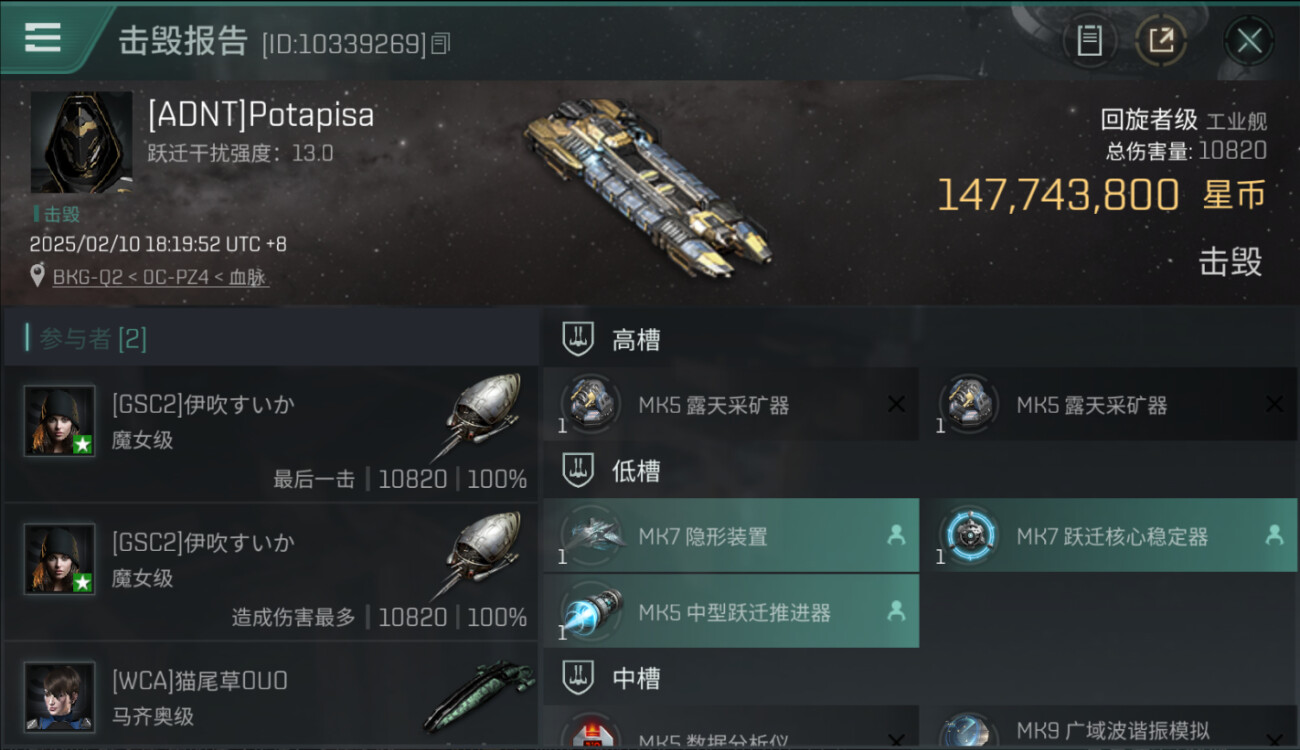Select the MK7 隐形装置 module
The image size is (1300, 750).
pos(731,536)
